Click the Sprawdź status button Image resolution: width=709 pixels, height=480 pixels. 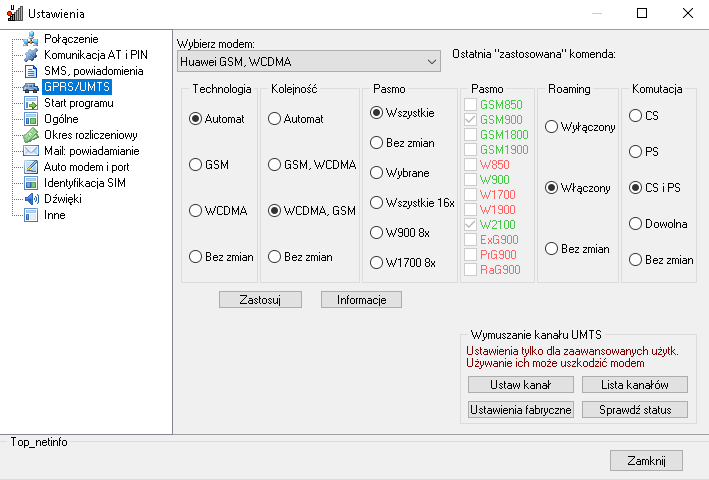point(629,409)
